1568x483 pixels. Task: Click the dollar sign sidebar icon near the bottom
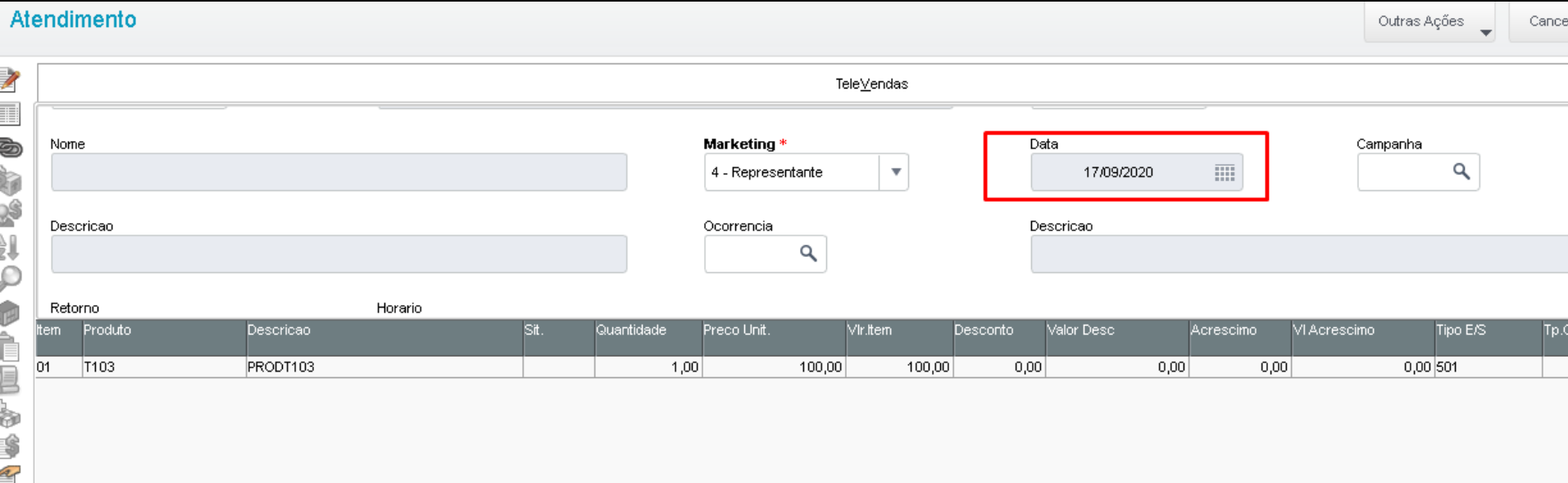(x=10, y=445)
